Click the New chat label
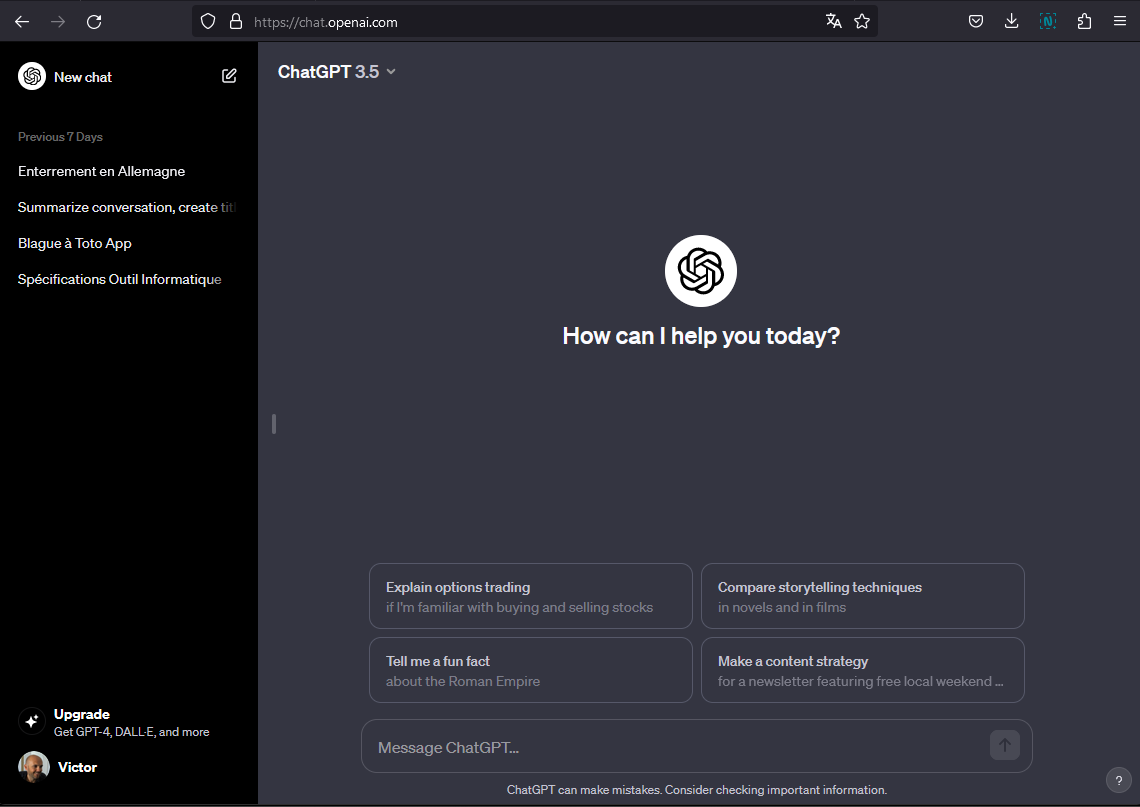This screenshot has height=807, width=1140. [x=83, y=77]
